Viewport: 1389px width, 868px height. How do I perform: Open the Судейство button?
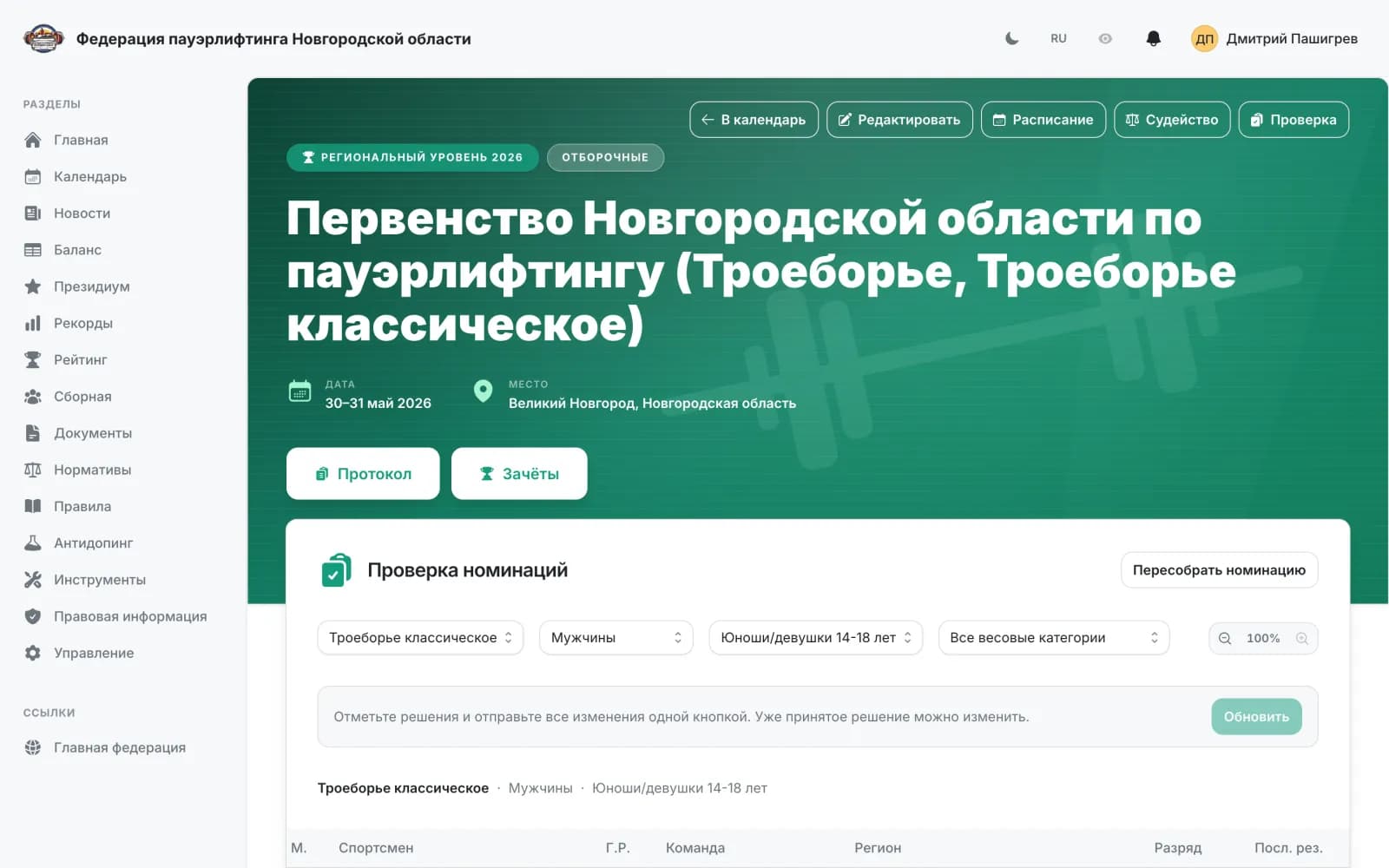coord(1172,120)
